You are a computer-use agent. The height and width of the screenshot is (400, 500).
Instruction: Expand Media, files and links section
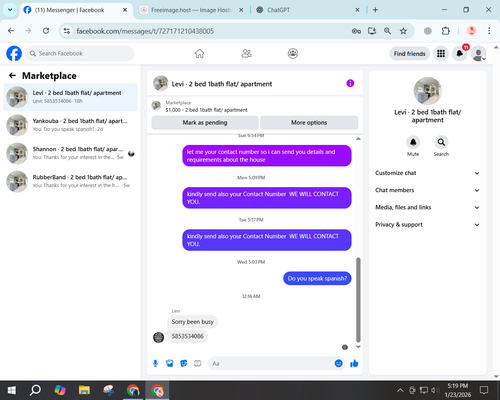[428, 207]
